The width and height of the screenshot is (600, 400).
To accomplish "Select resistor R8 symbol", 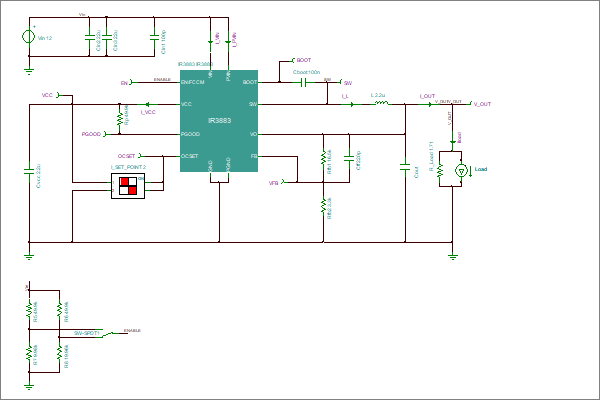I will [59, 353].
